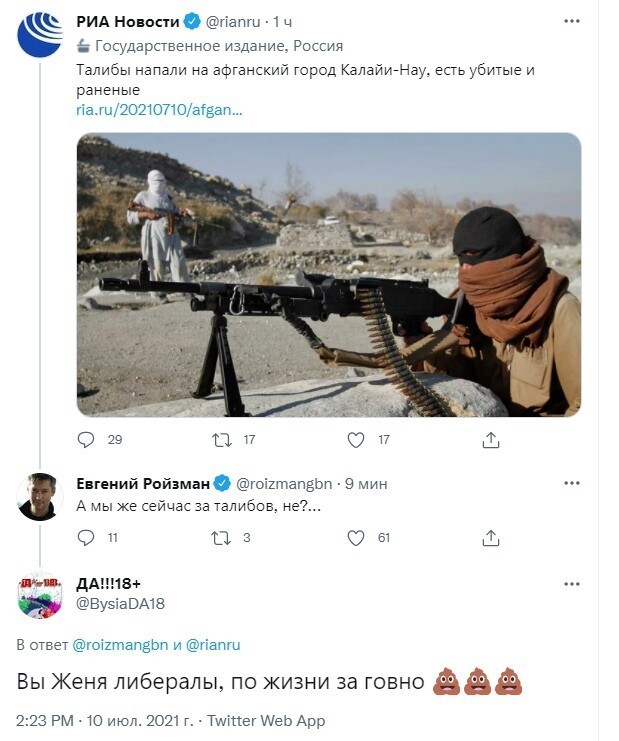The height and width of the screenshot is (741, 619).
Task: Open the ДА!!!18+ profile avatar
Action: (x=40, y=596)
